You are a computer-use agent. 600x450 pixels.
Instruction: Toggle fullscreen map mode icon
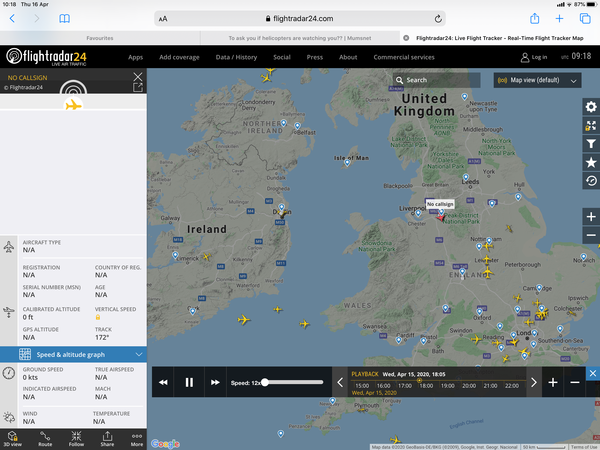[591, 126]
